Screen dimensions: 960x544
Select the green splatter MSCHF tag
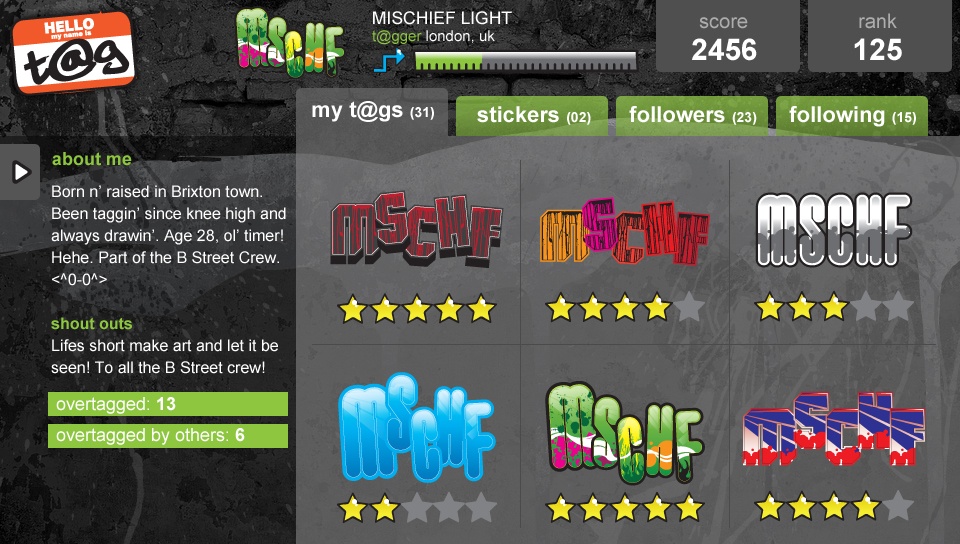[624, 432]
